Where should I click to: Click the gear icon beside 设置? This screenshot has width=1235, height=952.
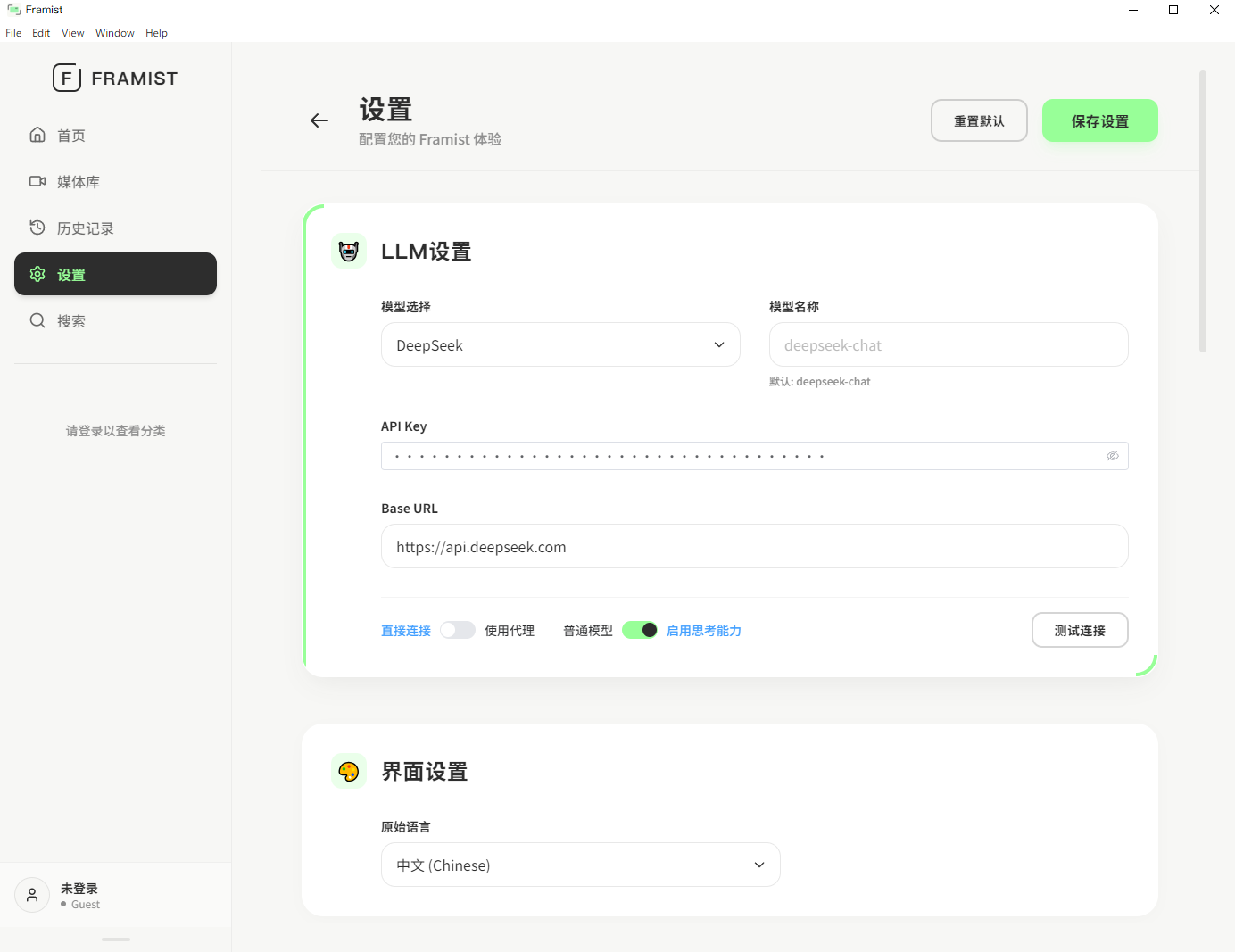[x=37, y=274]
